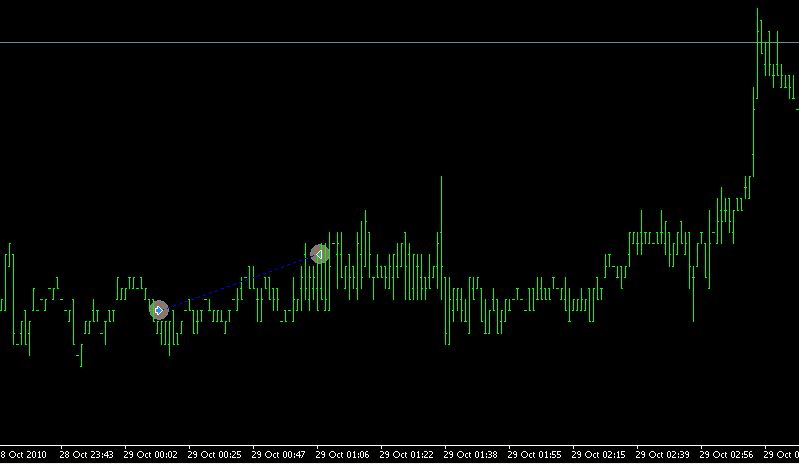Screen dimensions: 799x464
Task: Click the Oct 2010 date label on axis
Action: [x=23, y=454]
